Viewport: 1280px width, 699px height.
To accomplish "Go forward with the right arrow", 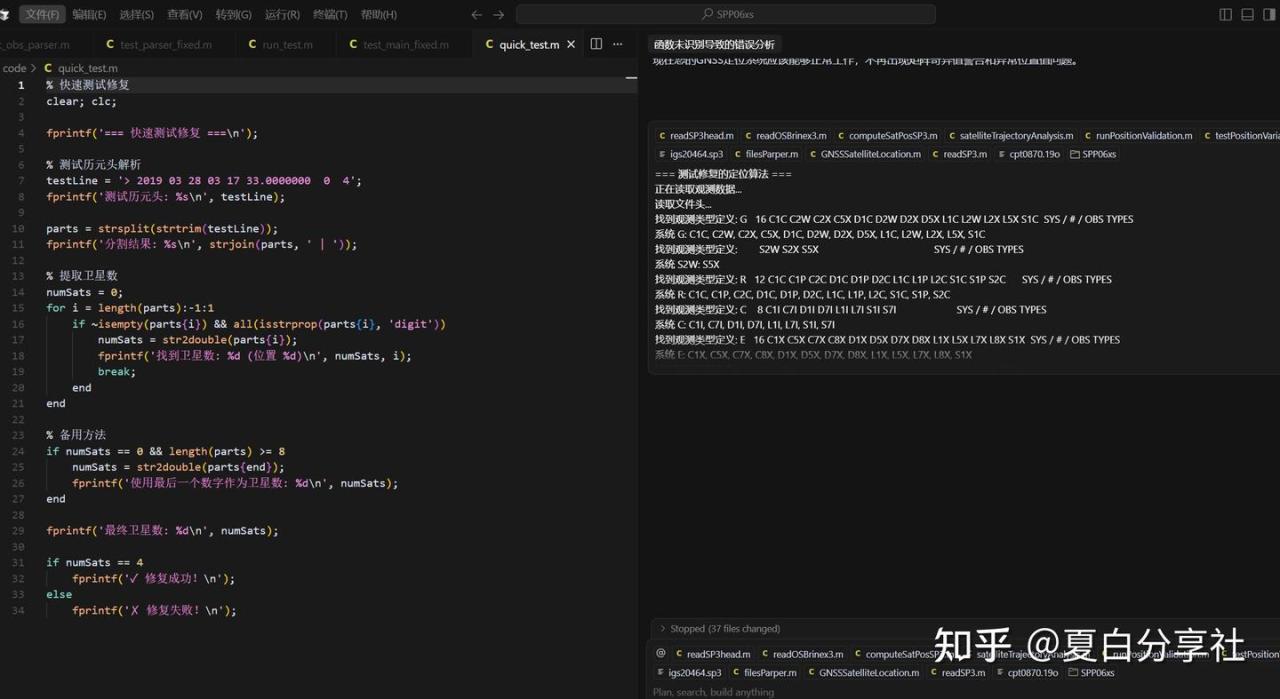I will (499, 15).
